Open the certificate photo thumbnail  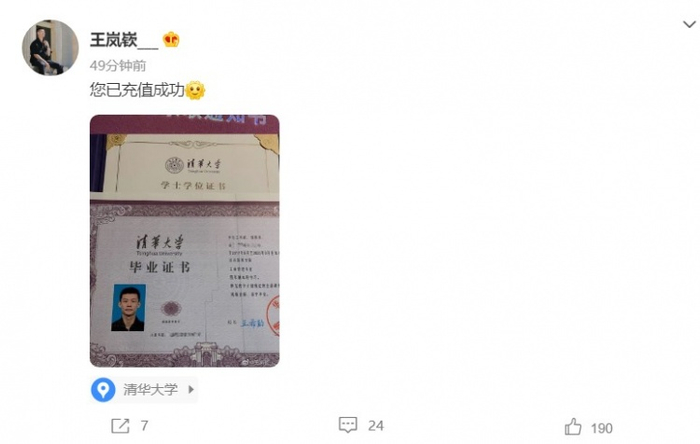click(184, 241)
